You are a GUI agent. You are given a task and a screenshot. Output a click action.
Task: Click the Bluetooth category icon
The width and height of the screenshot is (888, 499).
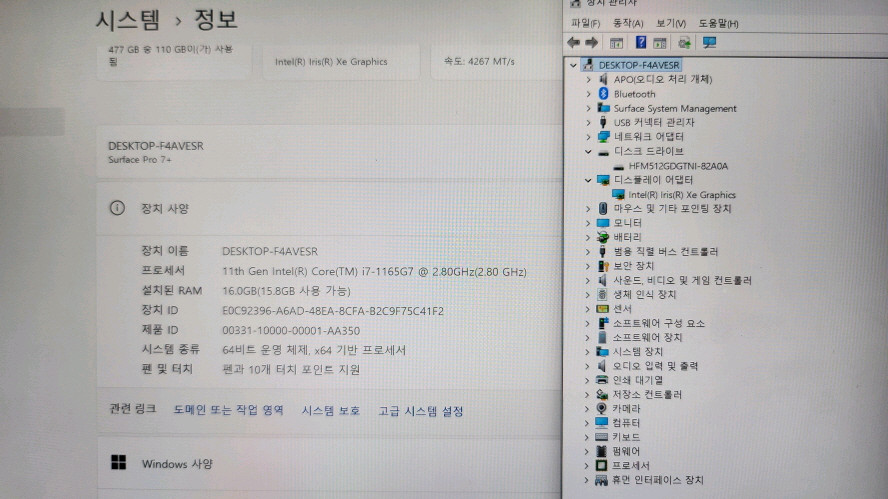tap(603, 93)
